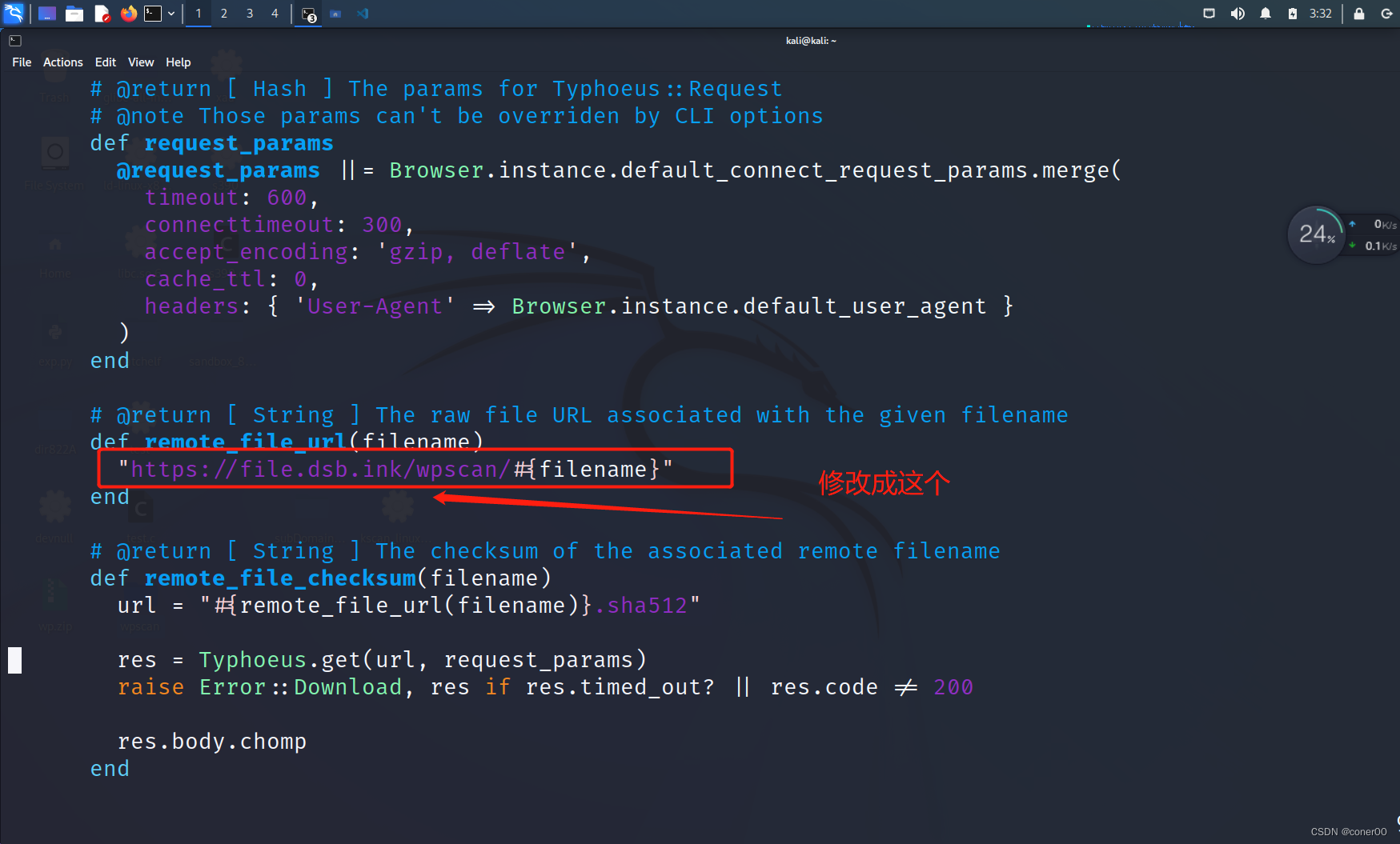Open the Help menu in terminal

[179, 62]
